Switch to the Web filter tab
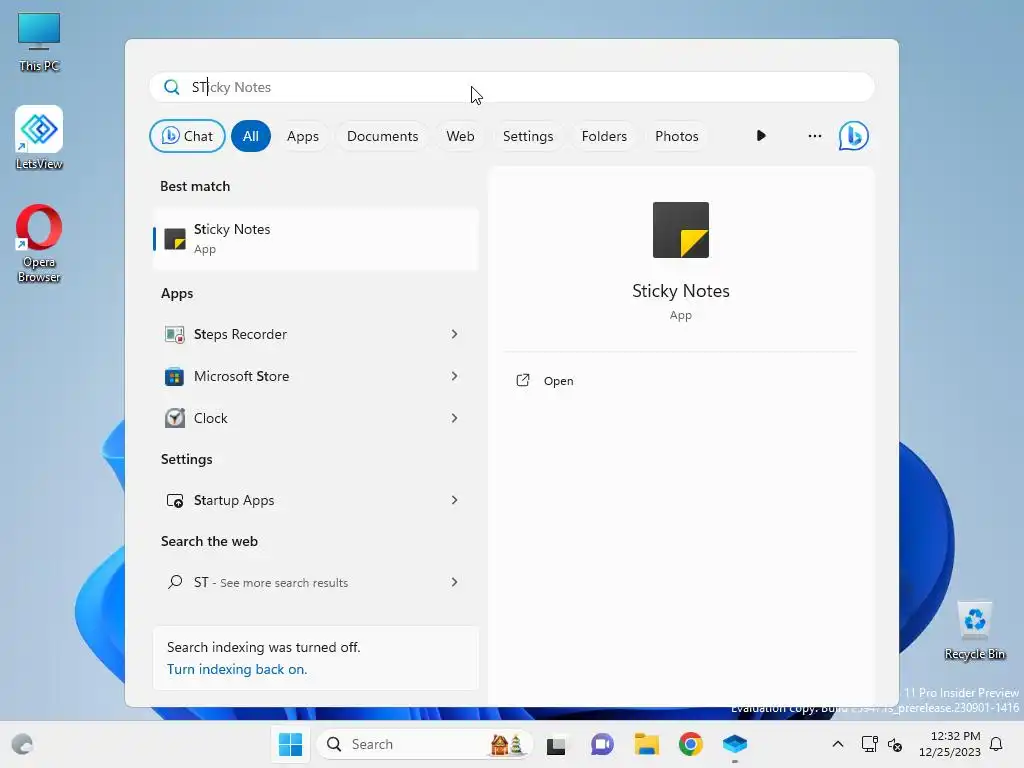This screenshot has height=768, width=1024. pyautogui.click(x=460, y=136)
